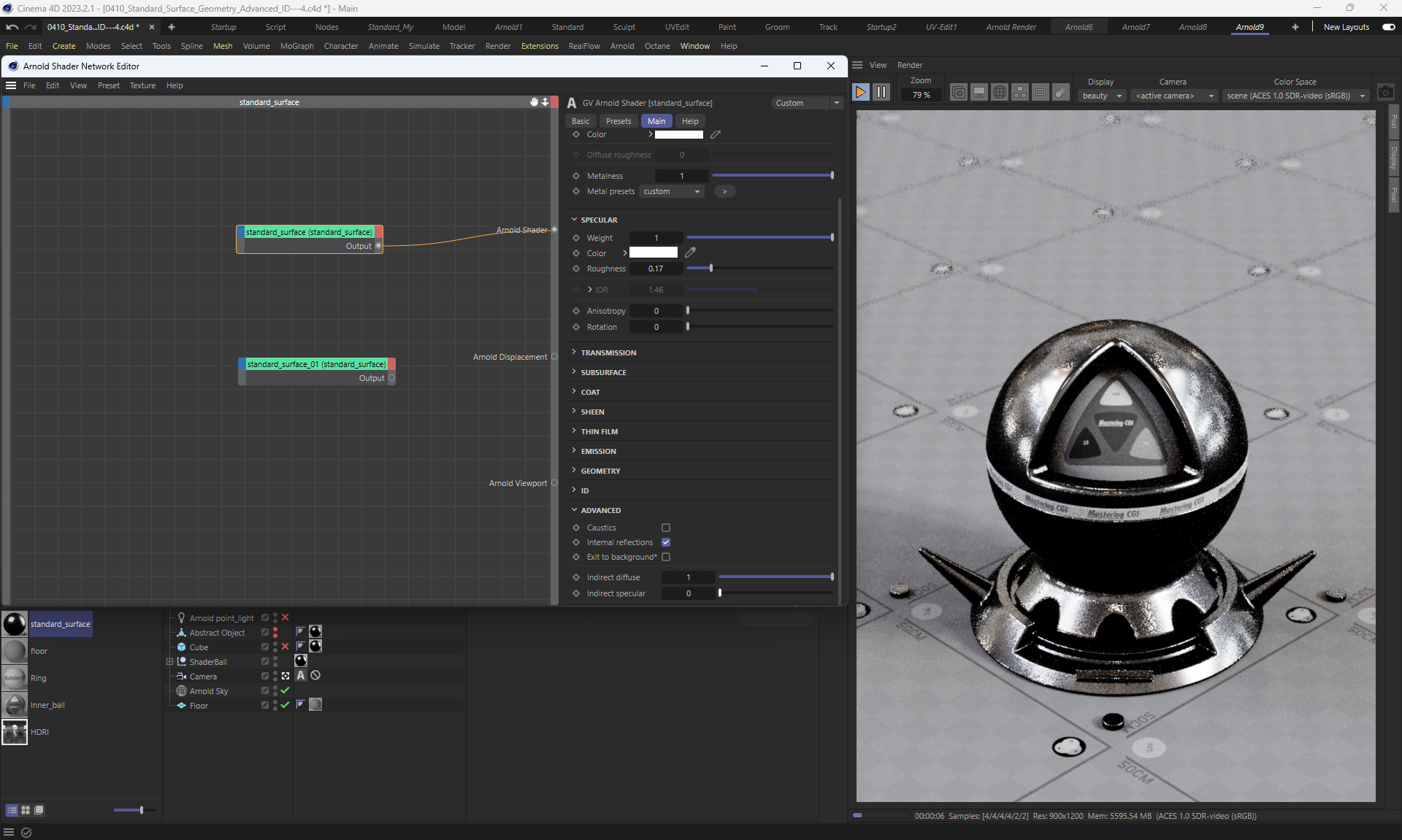Image resolution: width=1402 pixels, height=840 pixels.
Task: Start IPR render with play button
Action: click(861, 92)
